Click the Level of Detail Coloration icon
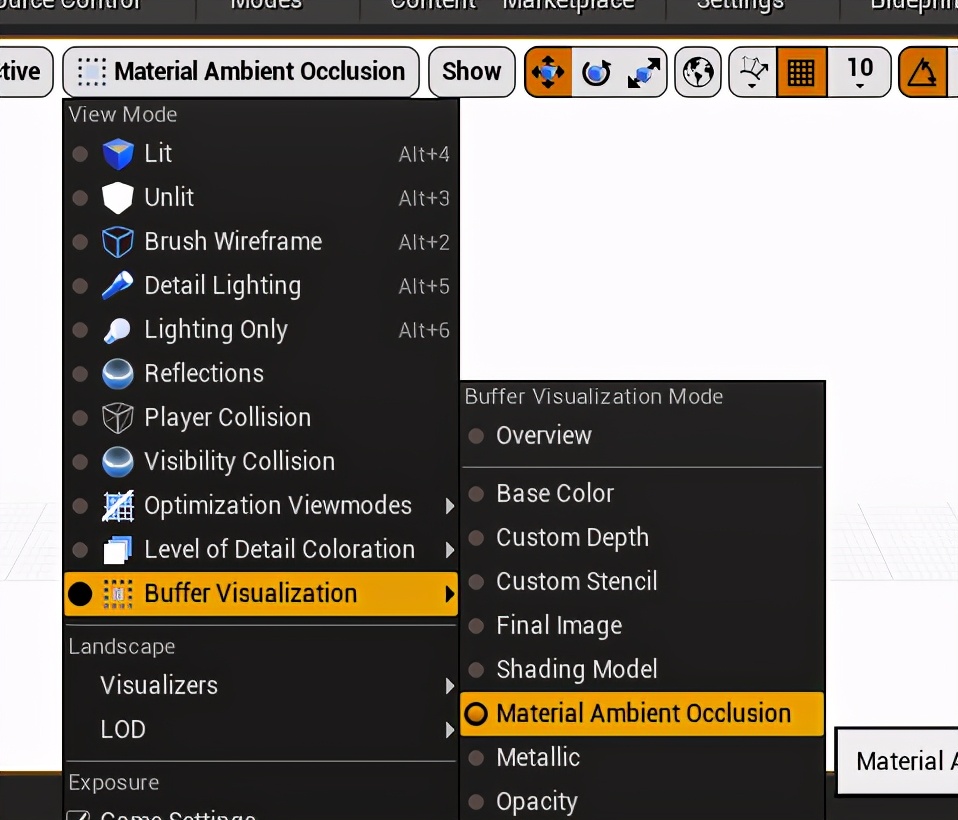This screenshot has width=958, height=820. tap(118, 549)
